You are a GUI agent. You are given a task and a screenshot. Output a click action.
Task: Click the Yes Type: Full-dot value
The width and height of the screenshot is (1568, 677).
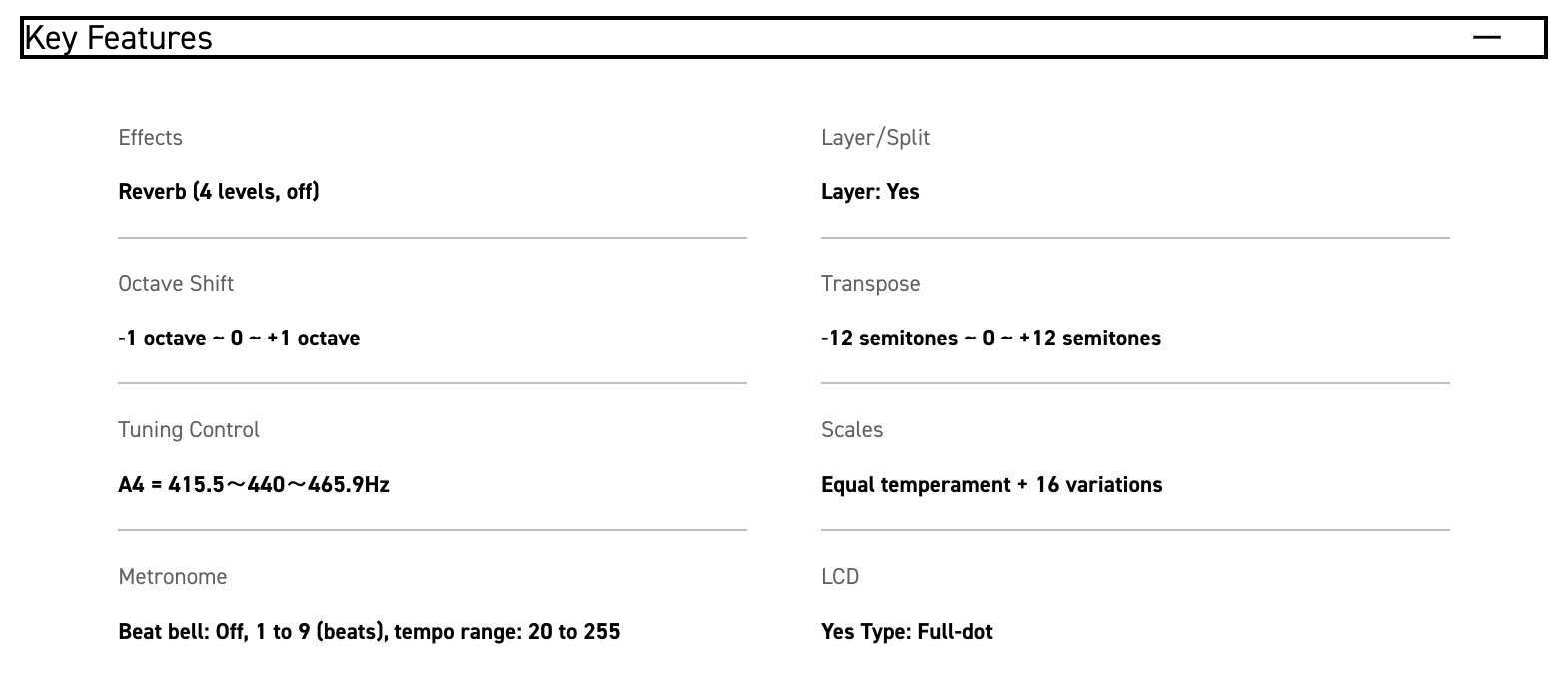(x=906, y=632)
